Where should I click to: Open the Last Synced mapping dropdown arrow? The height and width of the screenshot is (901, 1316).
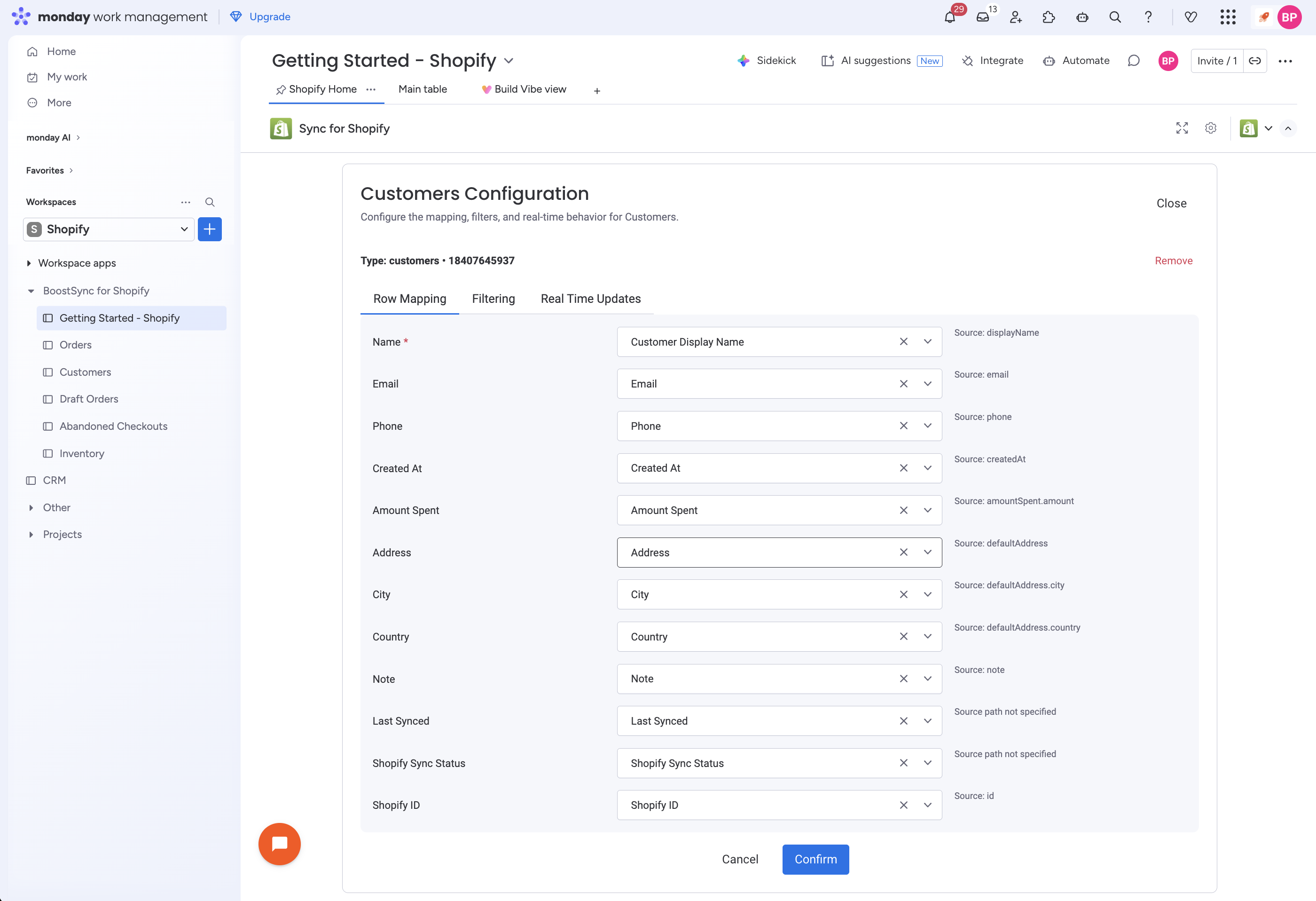pyautogui.click(x=927, y=721)
